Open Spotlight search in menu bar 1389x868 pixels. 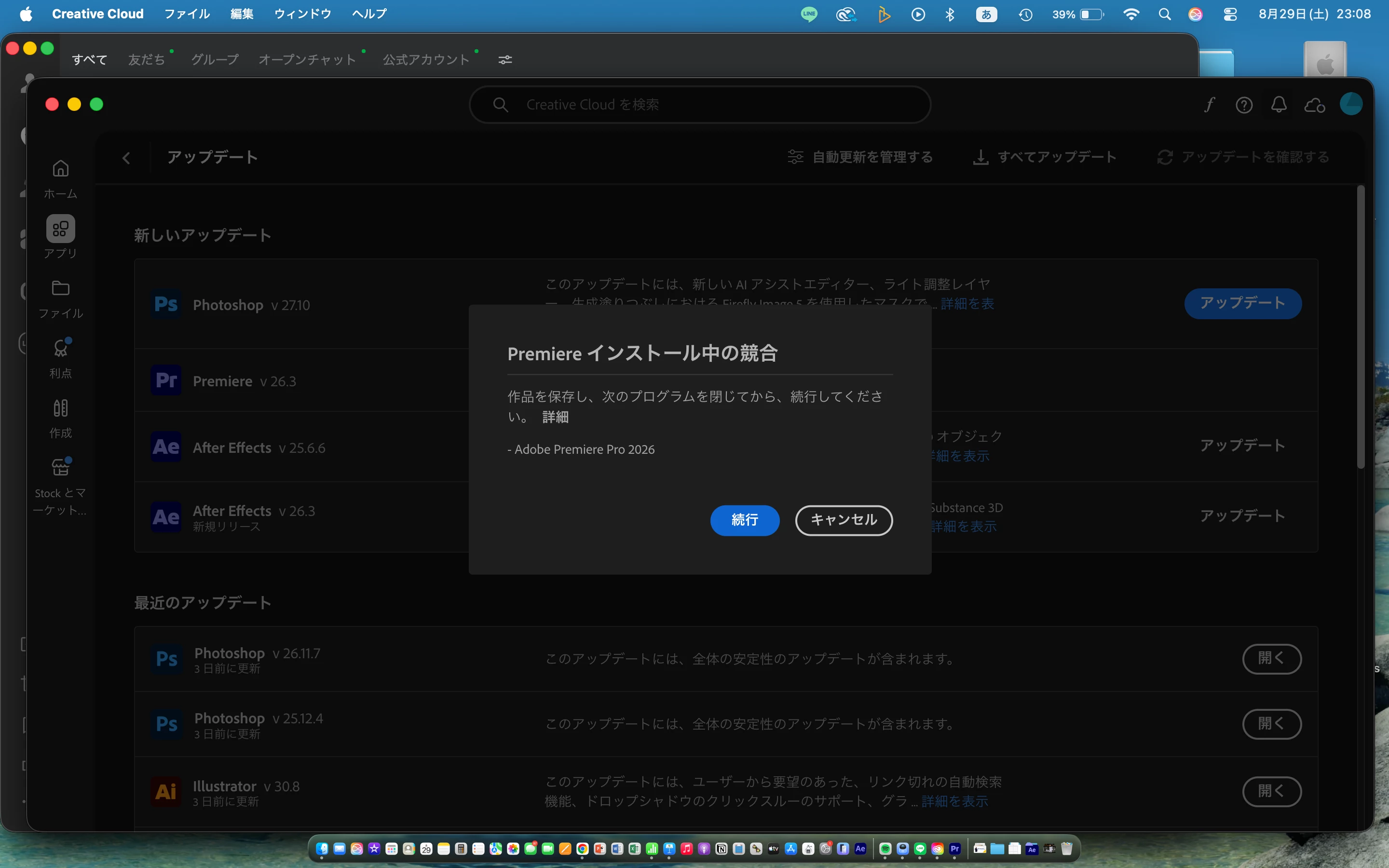(1165, 14)
